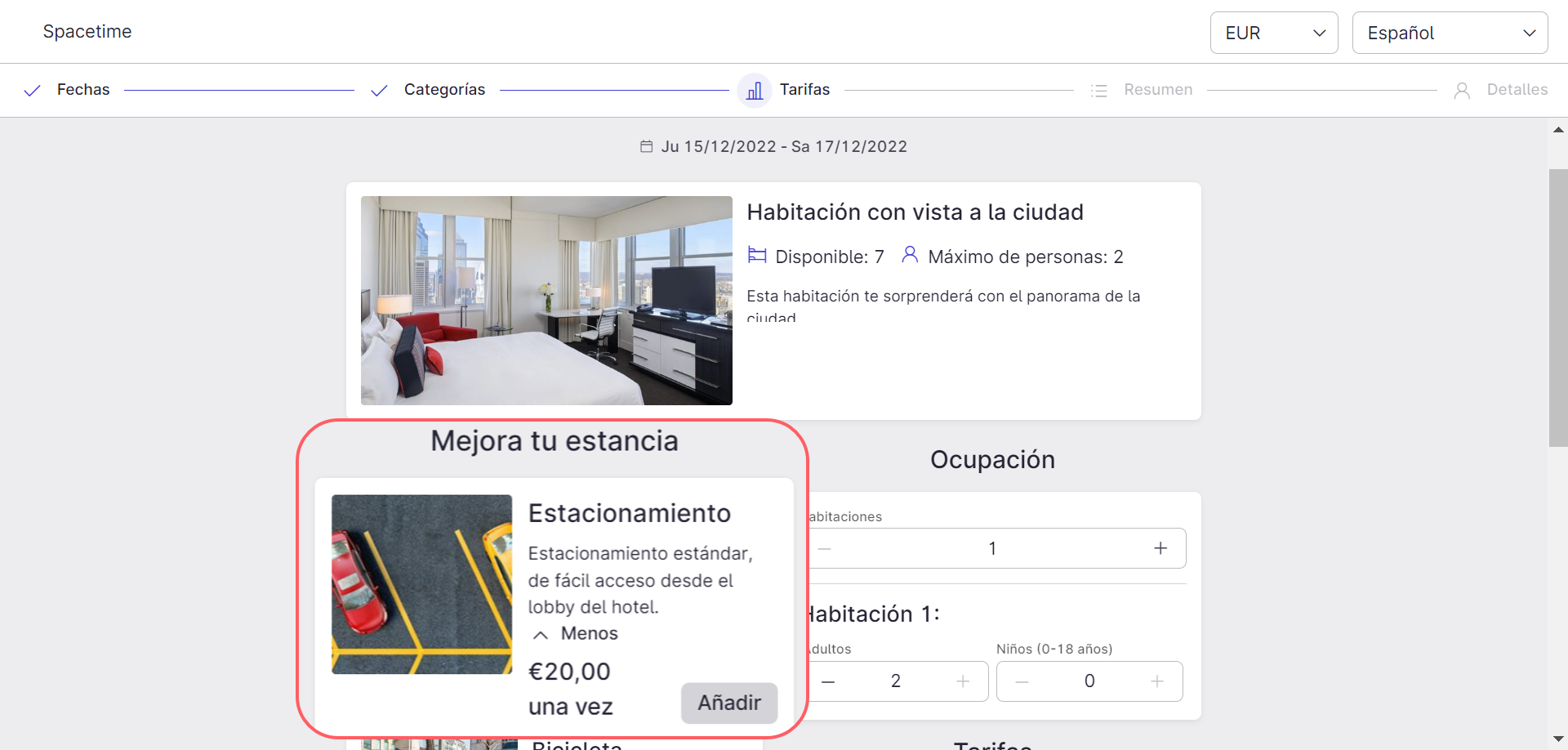Click the Categorías checkmark icon
Viewport: 1568px width, 750px height.
(379, 91)
